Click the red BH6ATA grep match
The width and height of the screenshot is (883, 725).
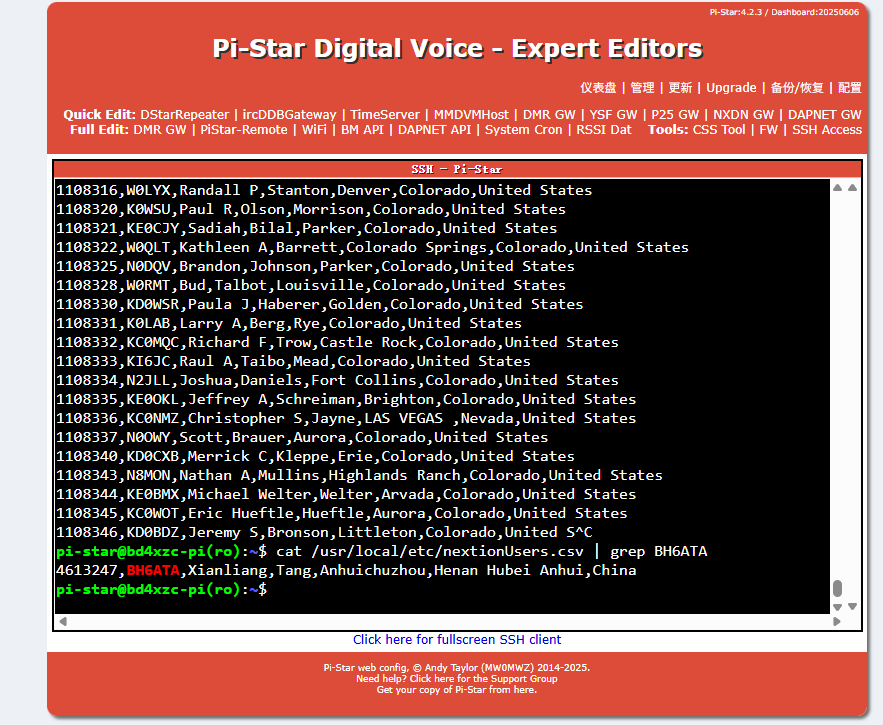[x=153, y=571]
